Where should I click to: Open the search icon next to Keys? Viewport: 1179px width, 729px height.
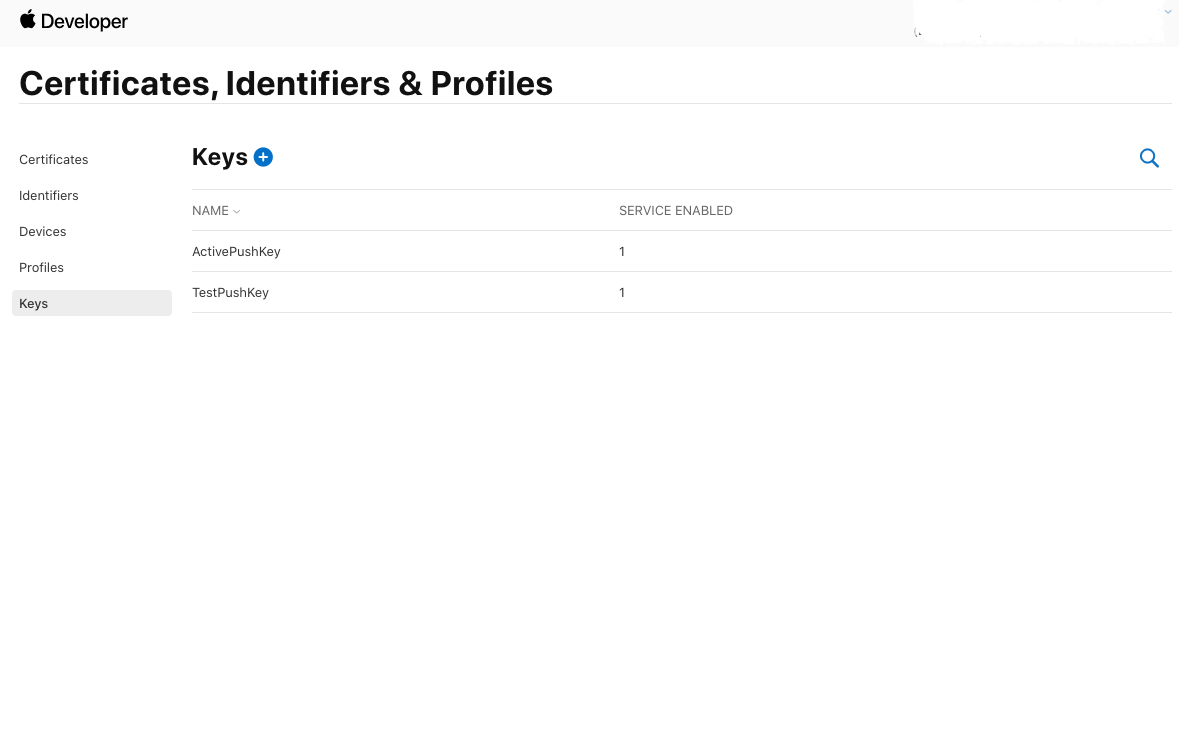click(1149, 158)
